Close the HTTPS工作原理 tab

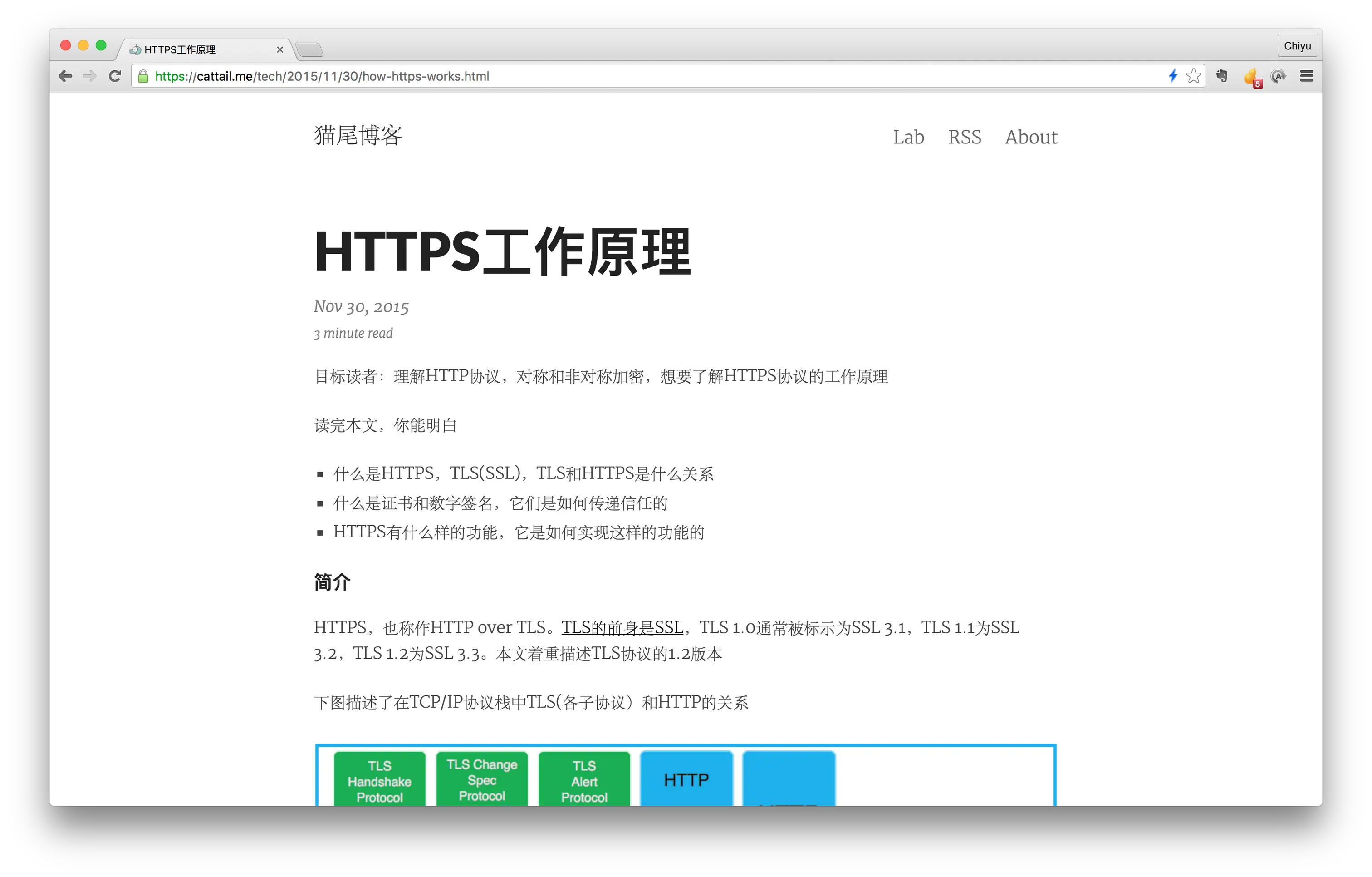(280, 49)
